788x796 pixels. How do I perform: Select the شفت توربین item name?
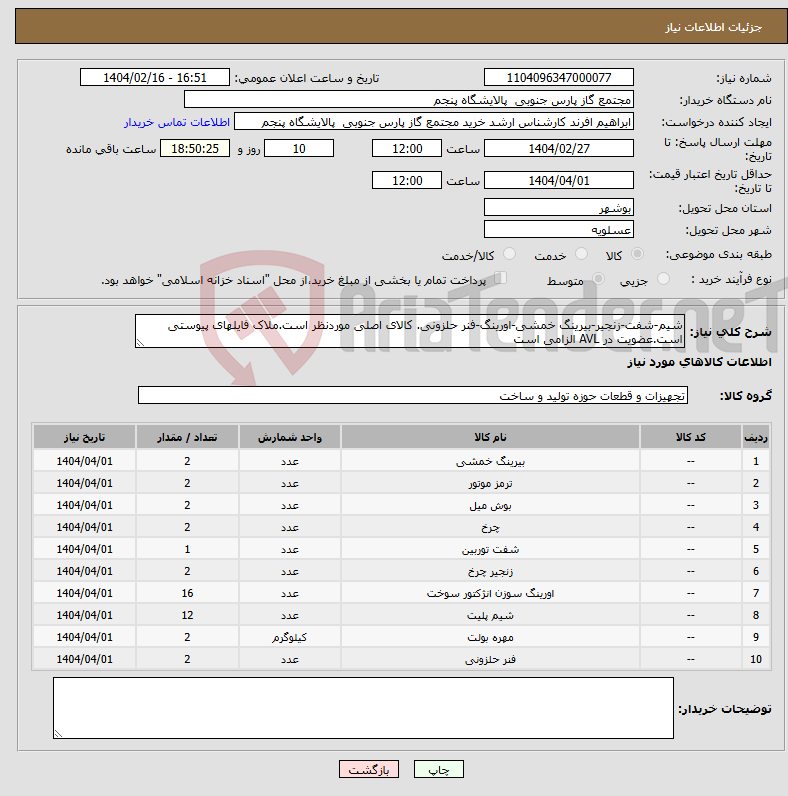[x=490, y=549]
